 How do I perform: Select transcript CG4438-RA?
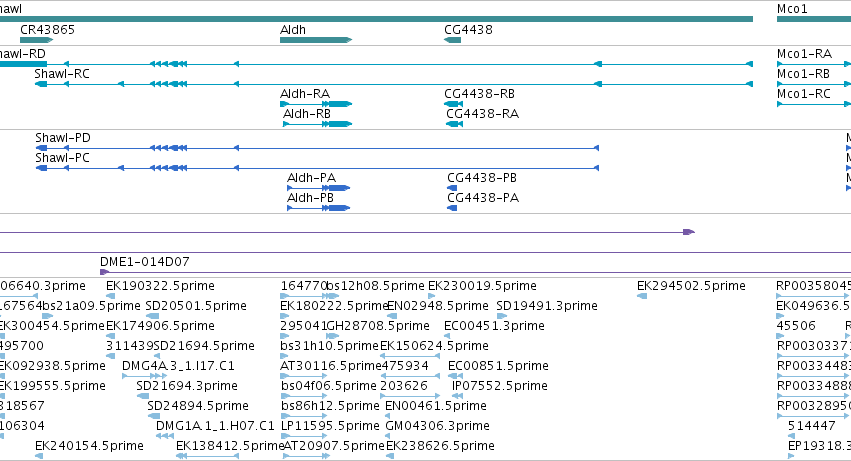(x=482, y=114)
